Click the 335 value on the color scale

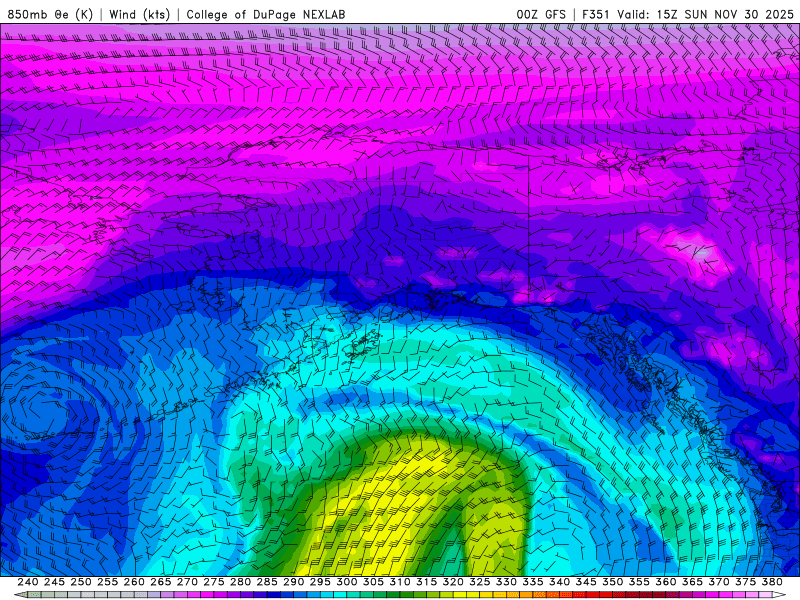(x=533, y=582)
